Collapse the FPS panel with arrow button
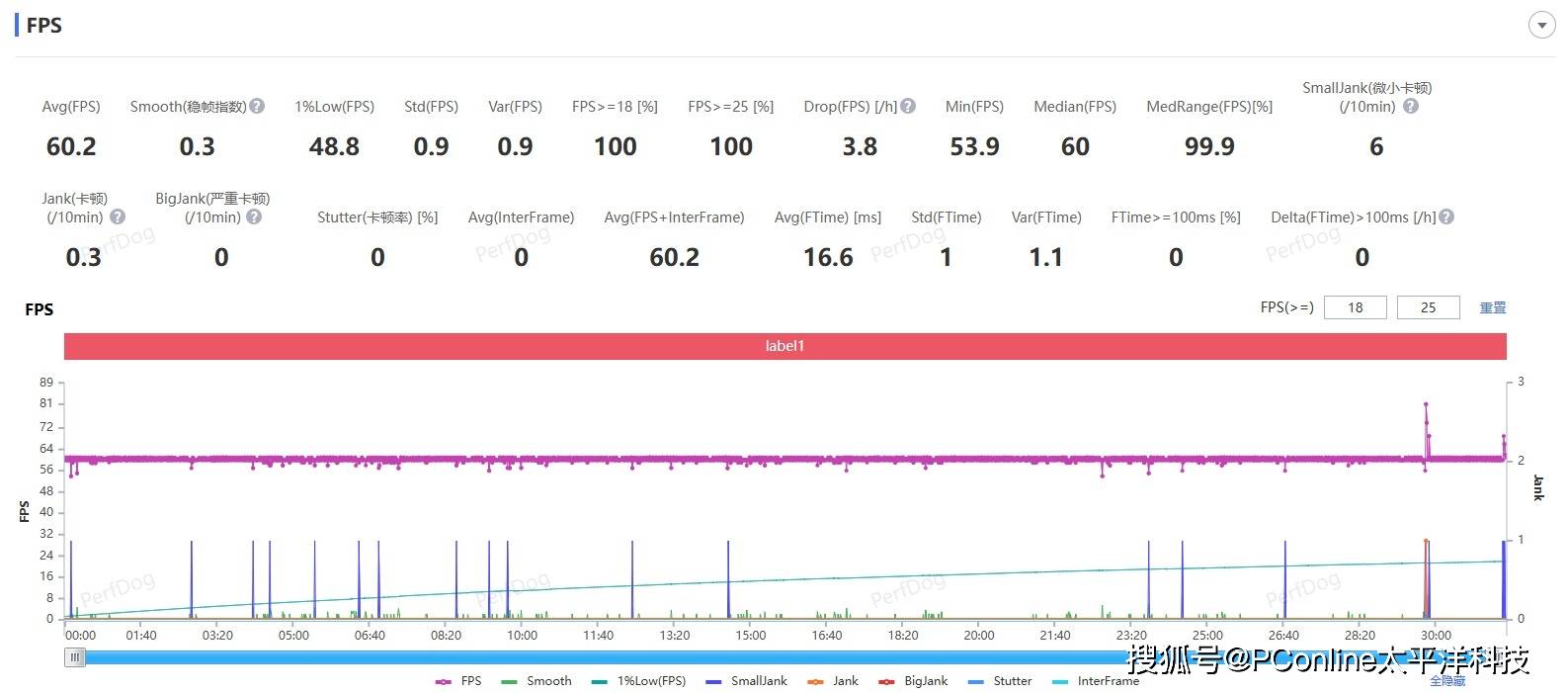 coord(1541,26)
